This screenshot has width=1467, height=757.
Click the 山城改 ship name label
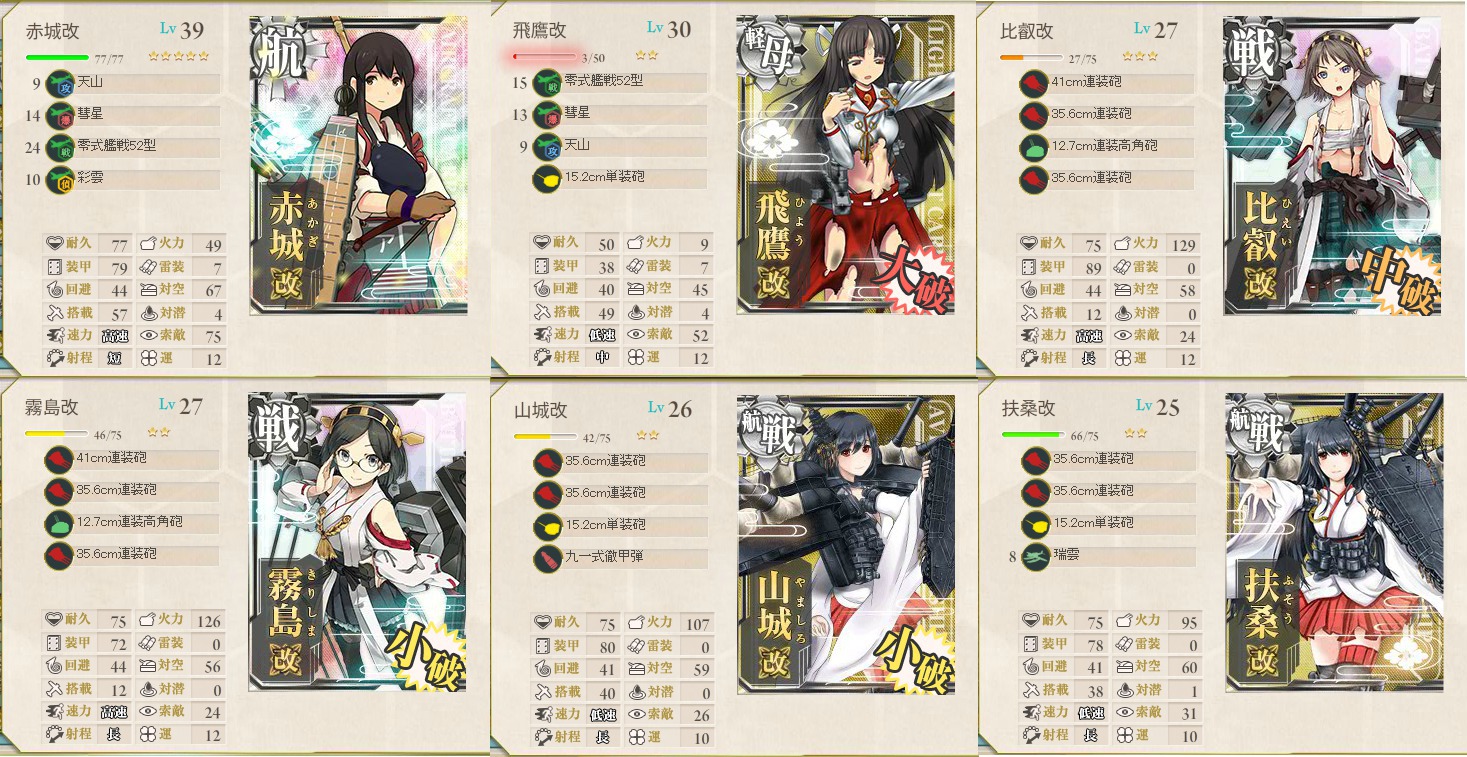[541, 410]
